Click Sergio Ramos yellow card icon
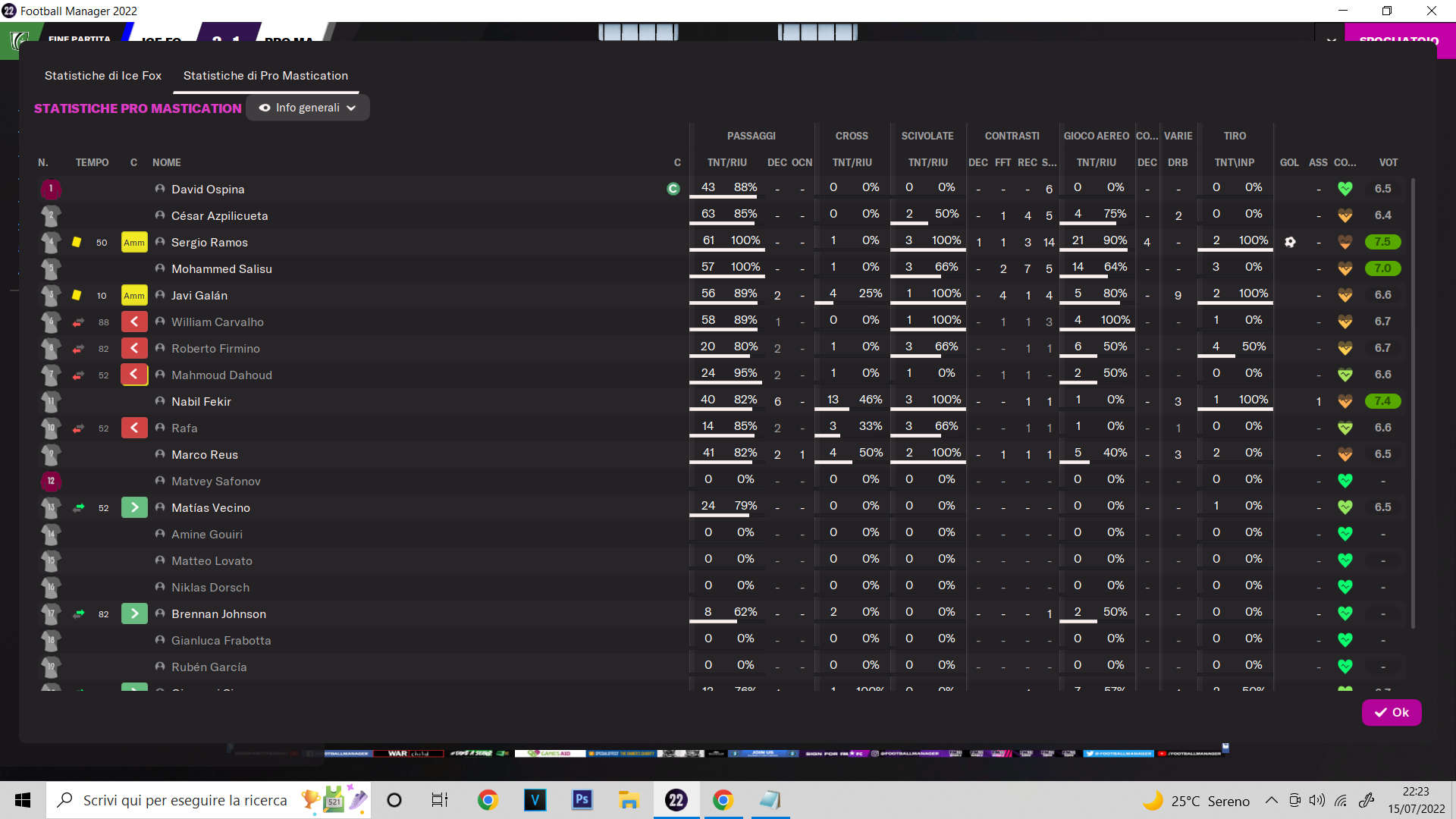Image resolution: width=1456 pixels, height=819 pixels. 77,243
